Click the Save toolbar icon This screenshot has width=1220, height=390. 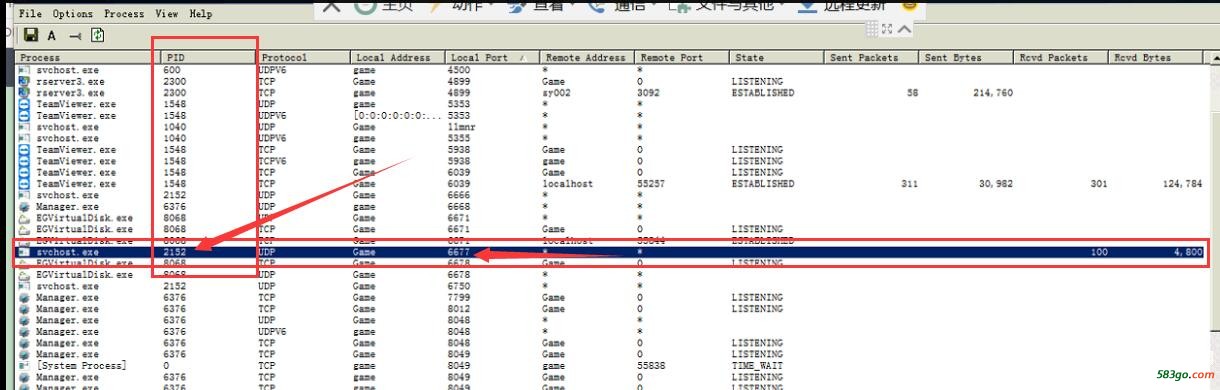pos(31,35)
